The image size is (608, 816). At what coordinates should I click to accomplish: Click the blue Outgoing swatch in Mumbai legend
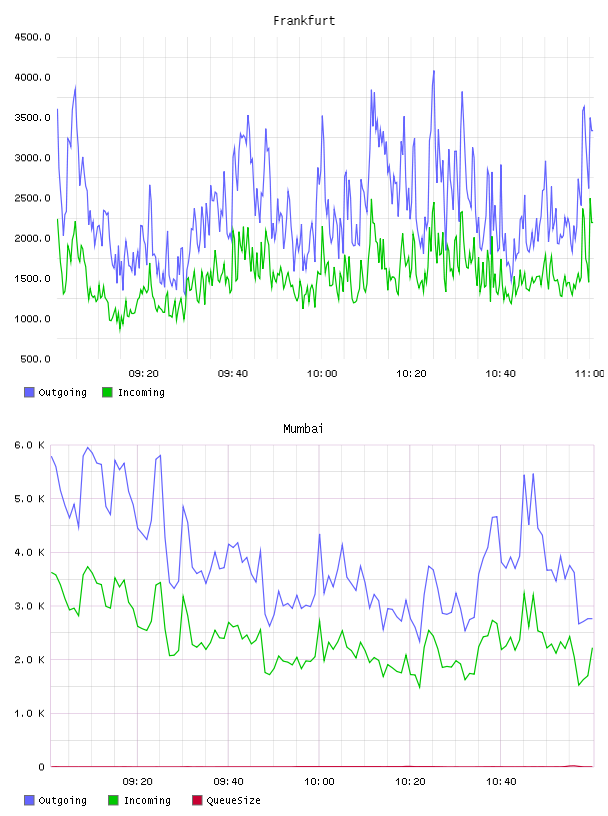(29, 800)
